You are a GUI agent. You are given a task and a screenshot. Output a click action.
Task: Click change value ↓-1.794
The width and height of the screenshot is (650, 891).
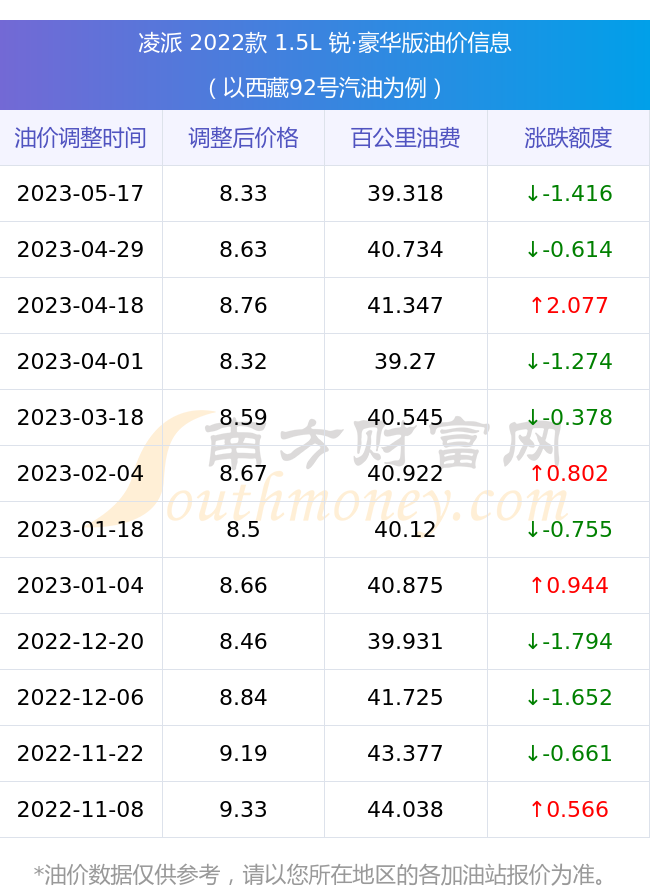569,642
